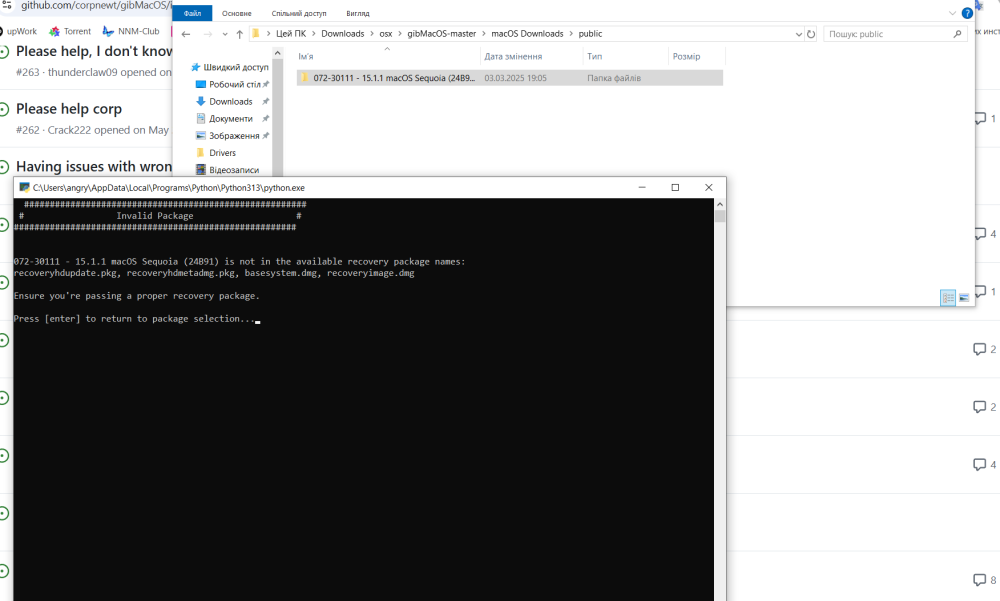Click navigation pane scroll up arrow
The image size is (1000, 601).
pos(277,54)
